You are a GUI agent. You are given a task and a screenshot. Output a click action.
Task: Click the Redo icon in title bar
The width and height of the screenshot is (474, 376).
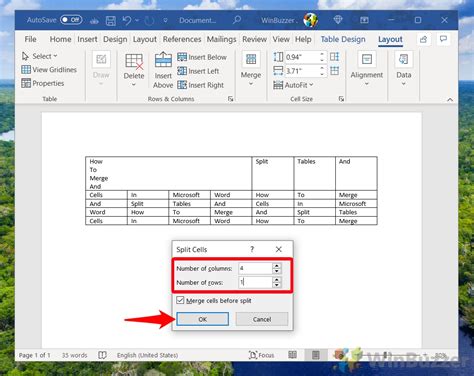click(149, 21)
